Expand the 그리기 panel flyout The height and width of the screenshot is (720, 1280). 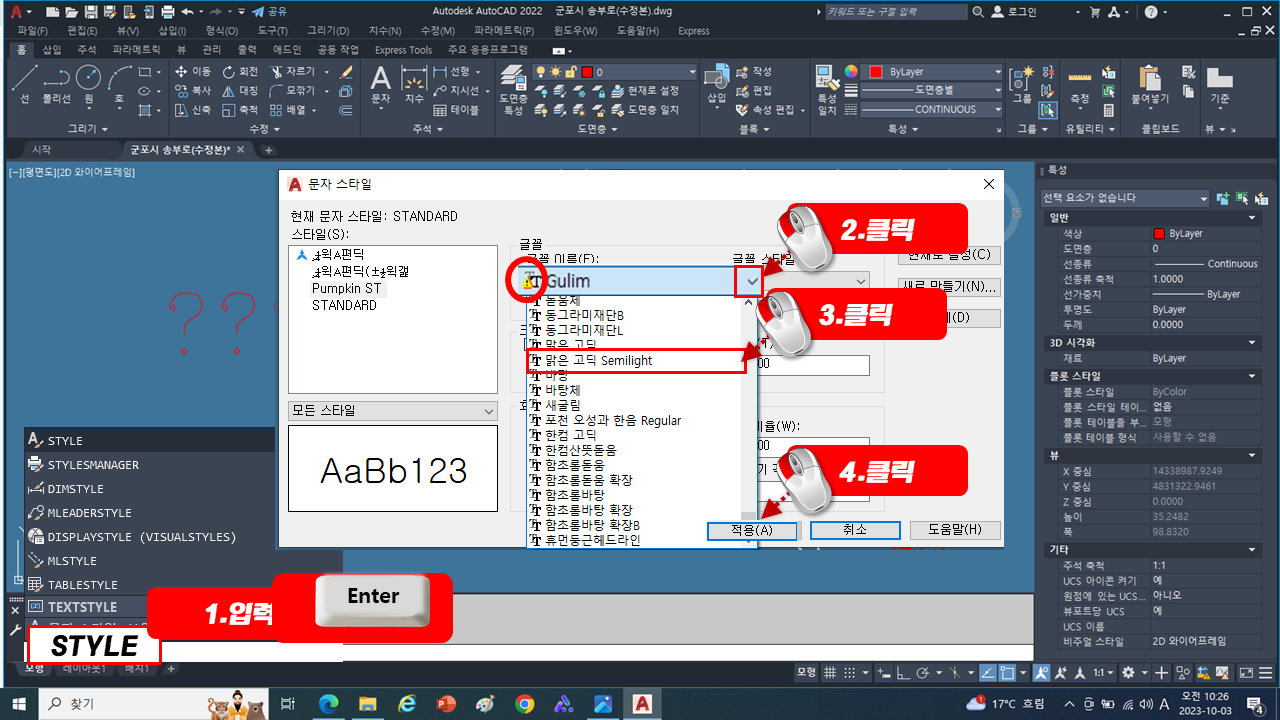pos(88,129)
